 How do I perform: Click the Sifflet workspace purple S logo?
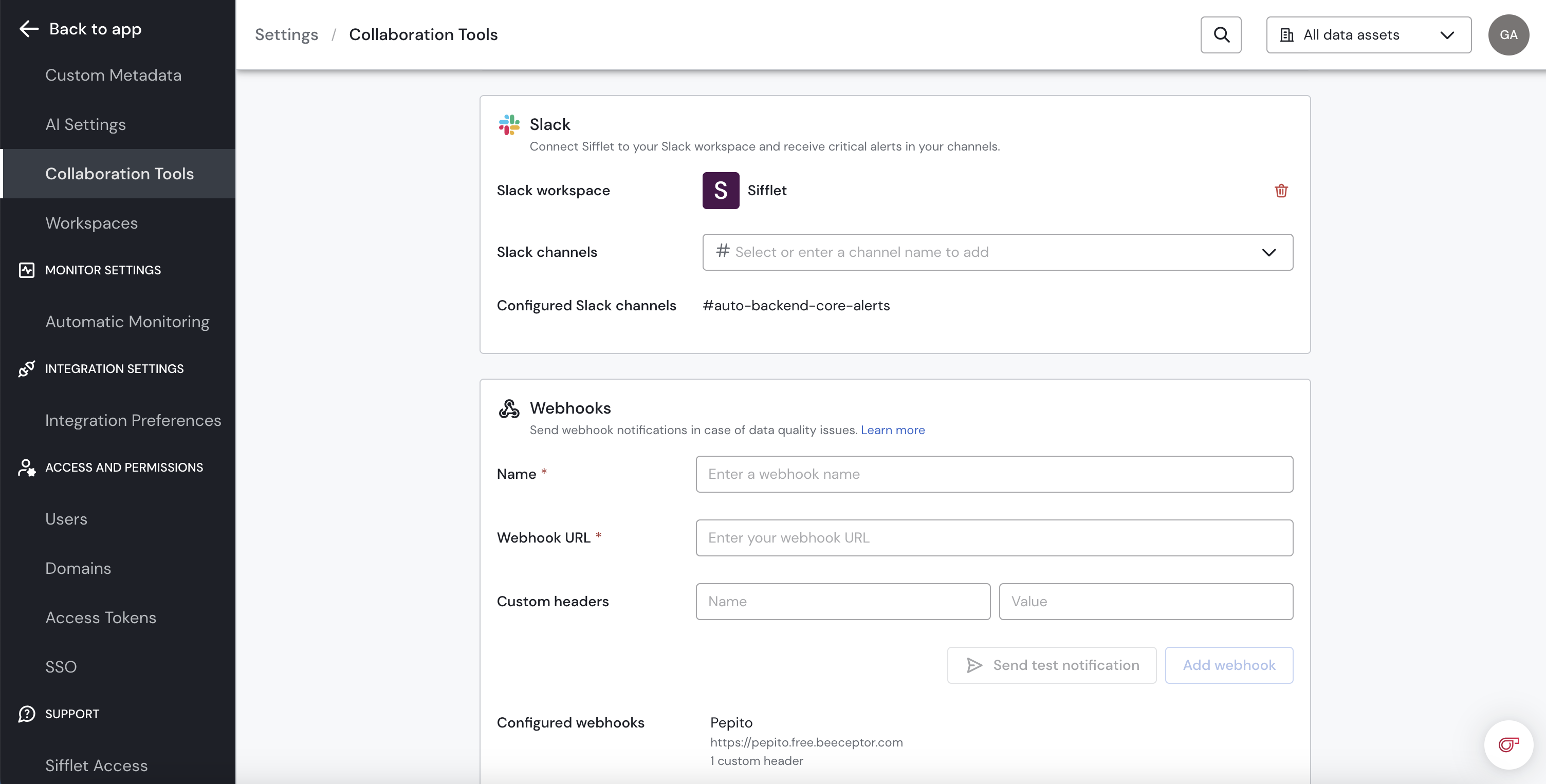tap(720, 191)
